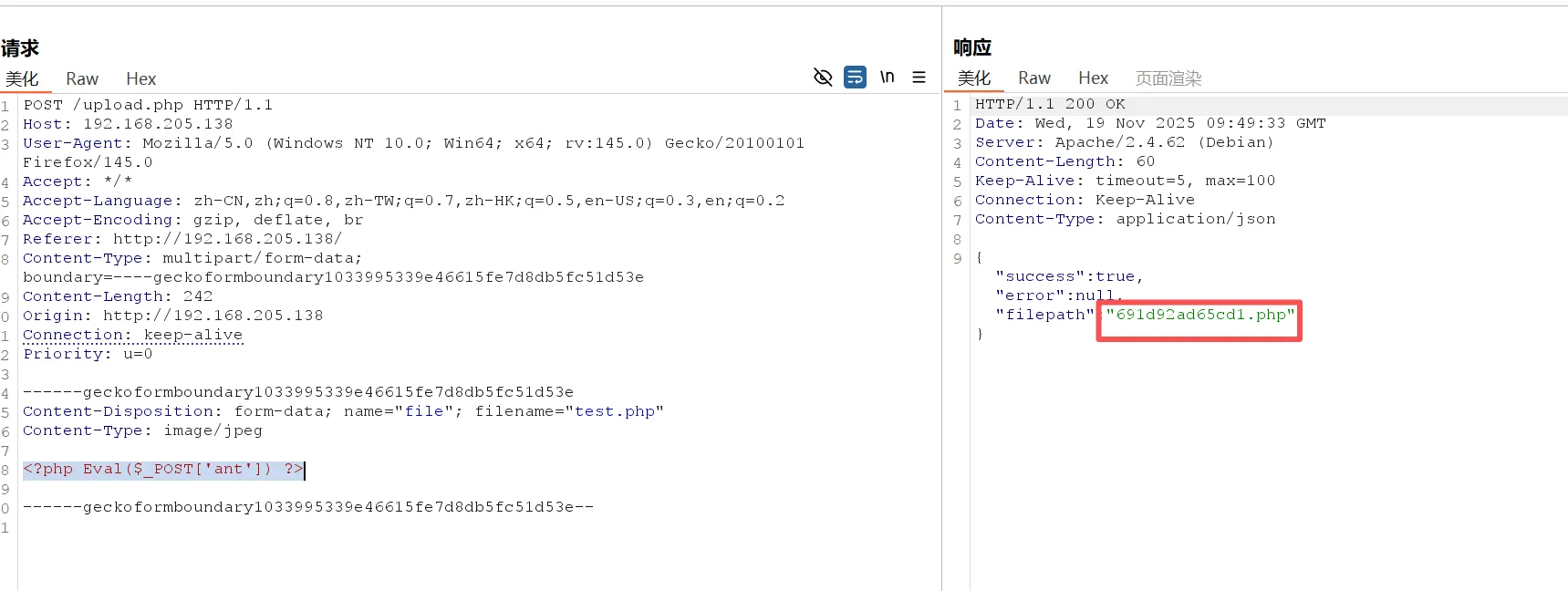Click the Host: 192.168.205.138 header

128,124
